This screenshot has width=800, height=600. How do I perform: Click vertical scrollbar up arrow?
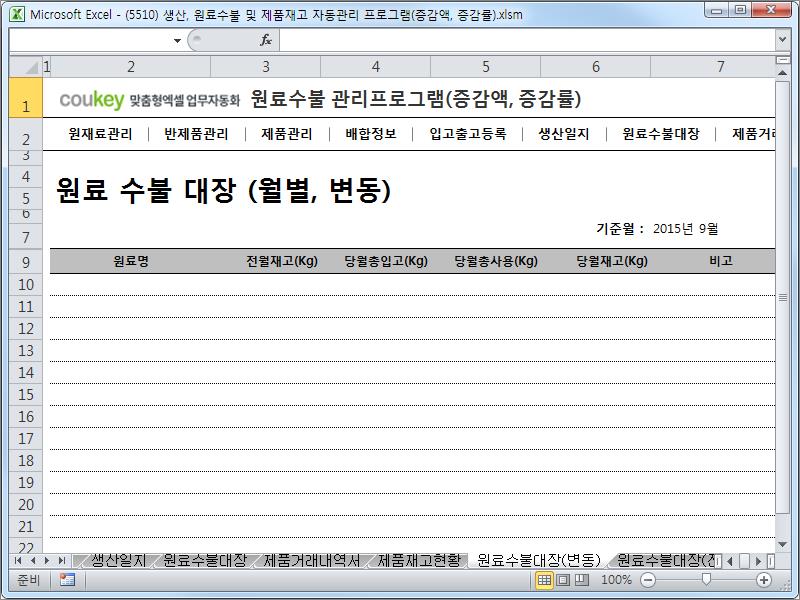782,73
